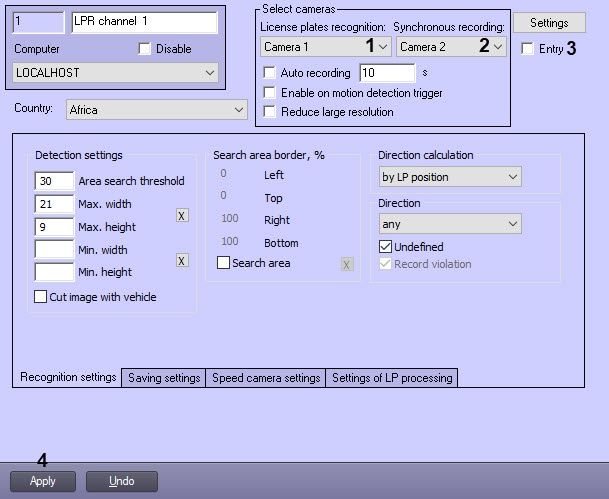
Task: Uncheck the Undefined direction checkbox
Action: pyautogui.click(x=385, y=247)
